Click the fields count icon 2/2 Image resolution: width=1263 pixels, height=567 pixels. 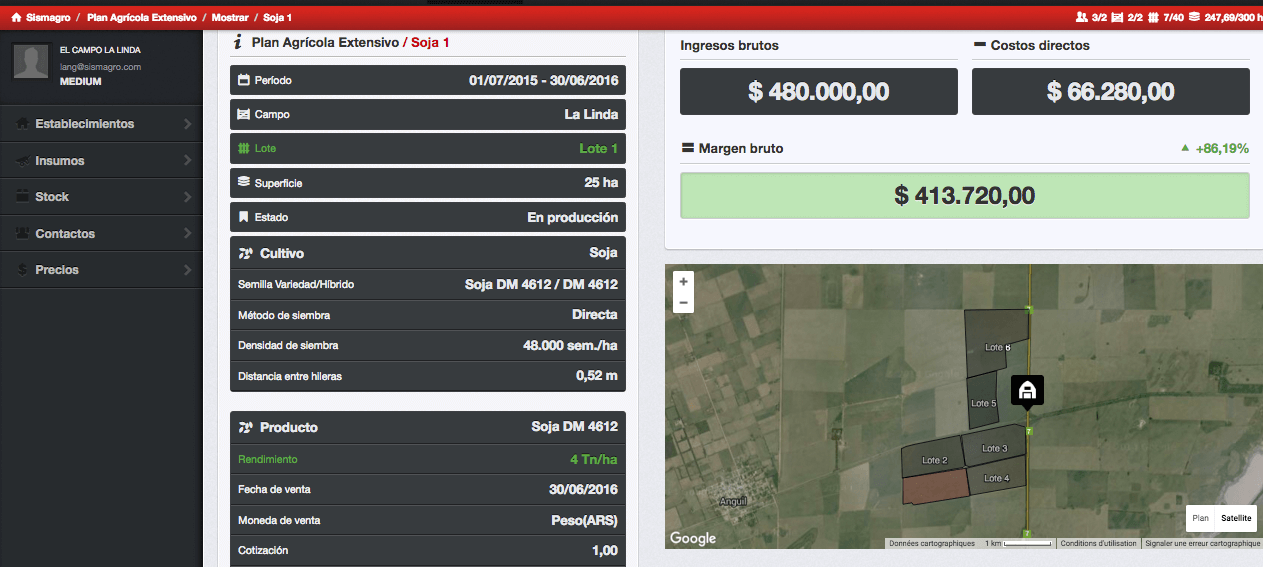1118,17
